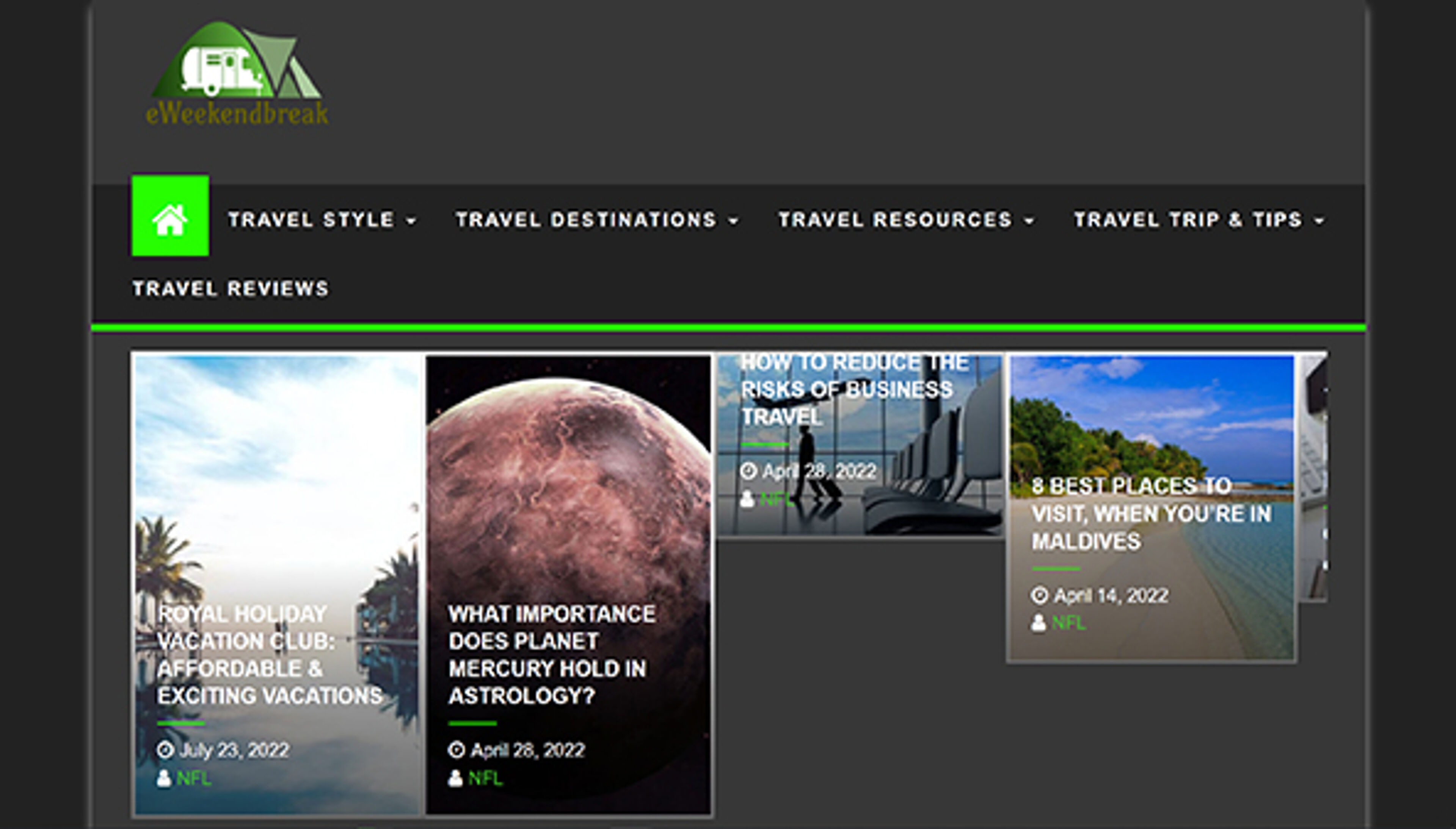Click the clock icon beside July 23, 2022
Viewport: 1456px width, 829px height.
(x=166, y=750)
